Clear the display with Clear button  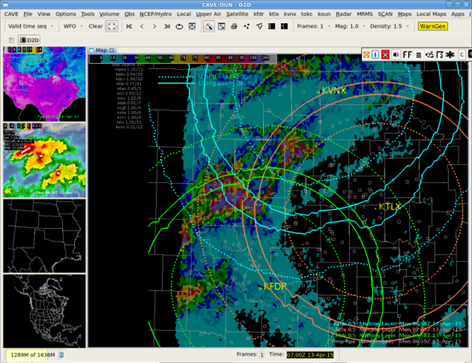coord(95,26)
